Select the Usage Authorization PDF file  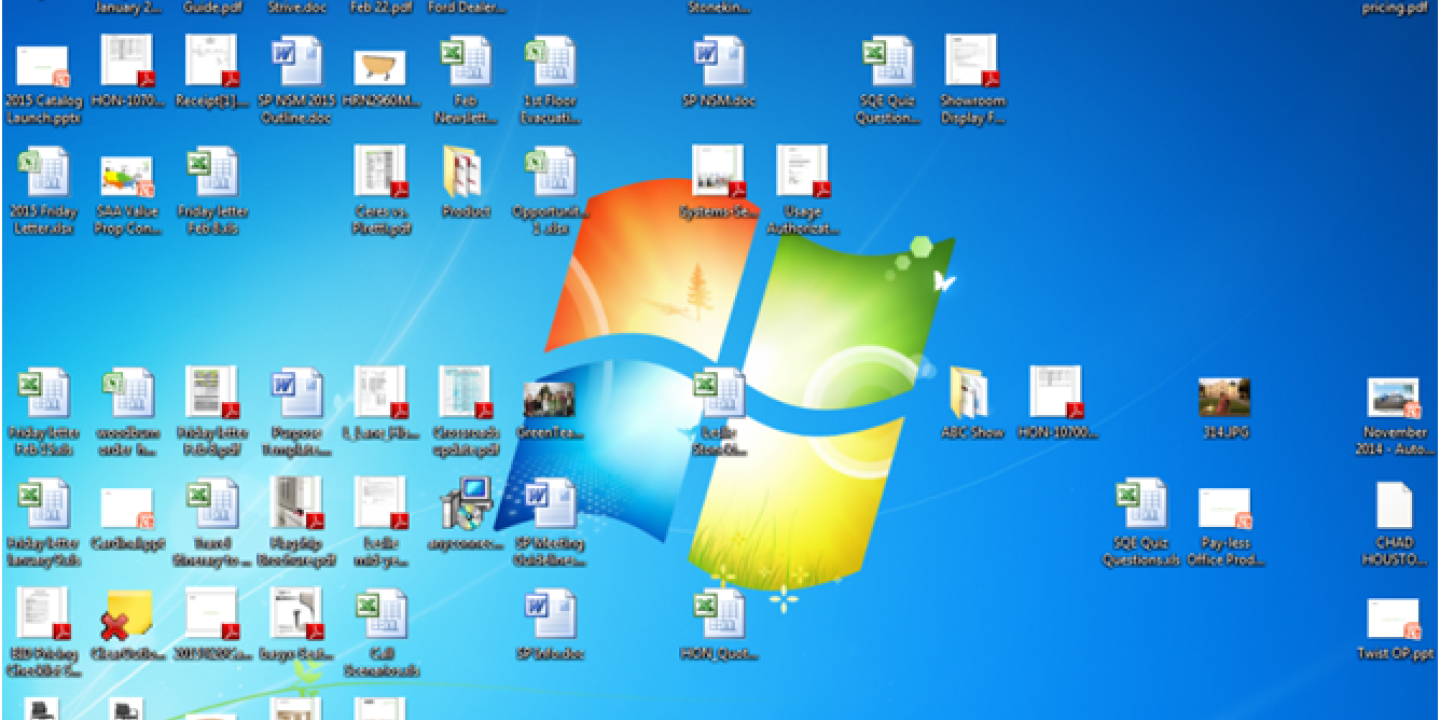(803, 172)
